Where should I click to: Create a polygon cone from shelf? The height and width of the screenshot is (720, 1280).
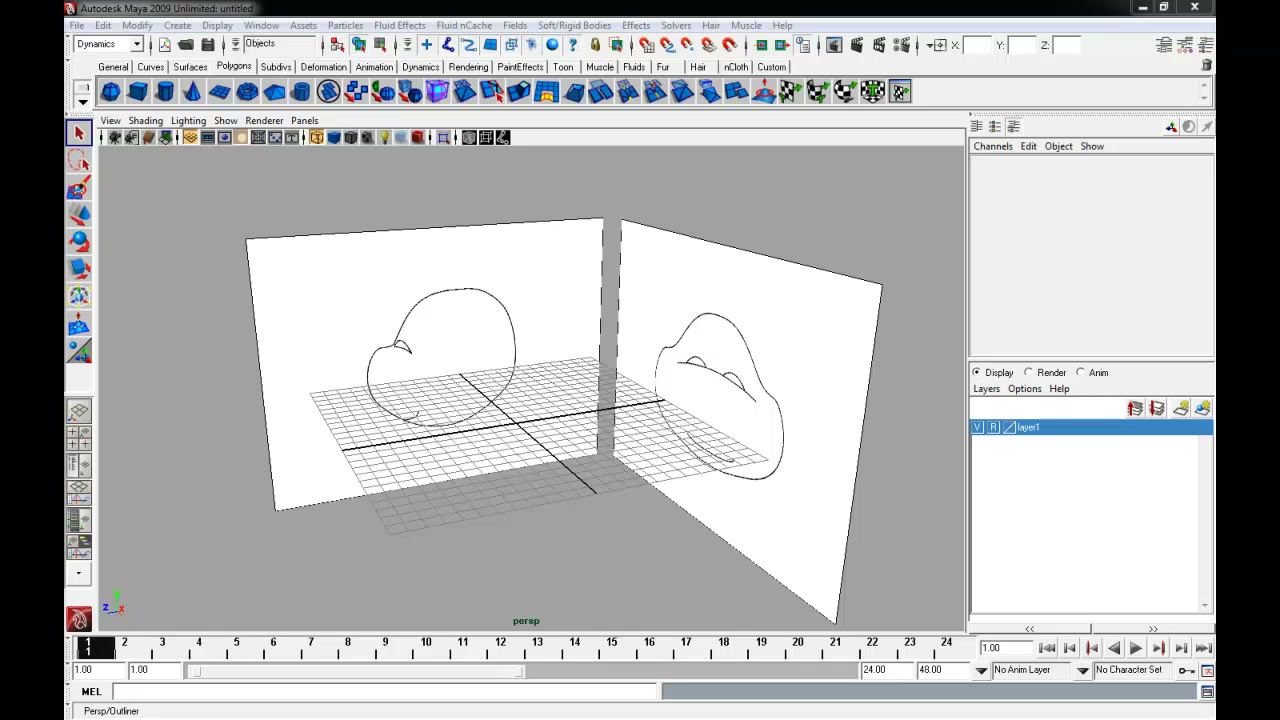(x=192, y=92)
